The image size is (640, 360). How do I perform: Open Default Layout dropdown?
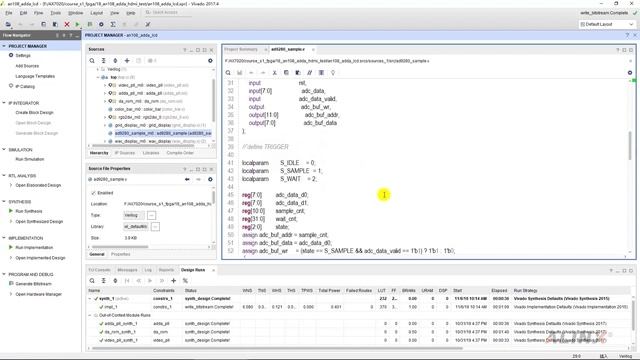coord(607,24)
